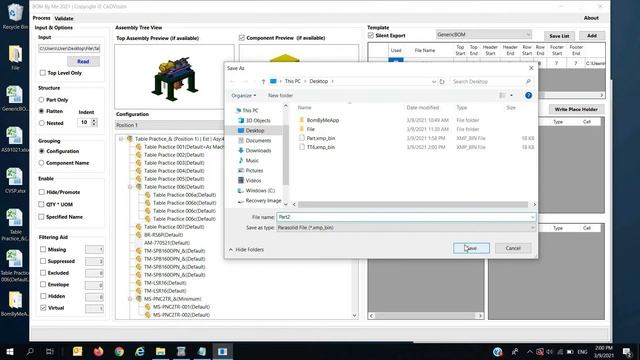This screenshot has height=360, width=640.
Task: Toggle Silent Export checkbox
Action: (371, 36)
